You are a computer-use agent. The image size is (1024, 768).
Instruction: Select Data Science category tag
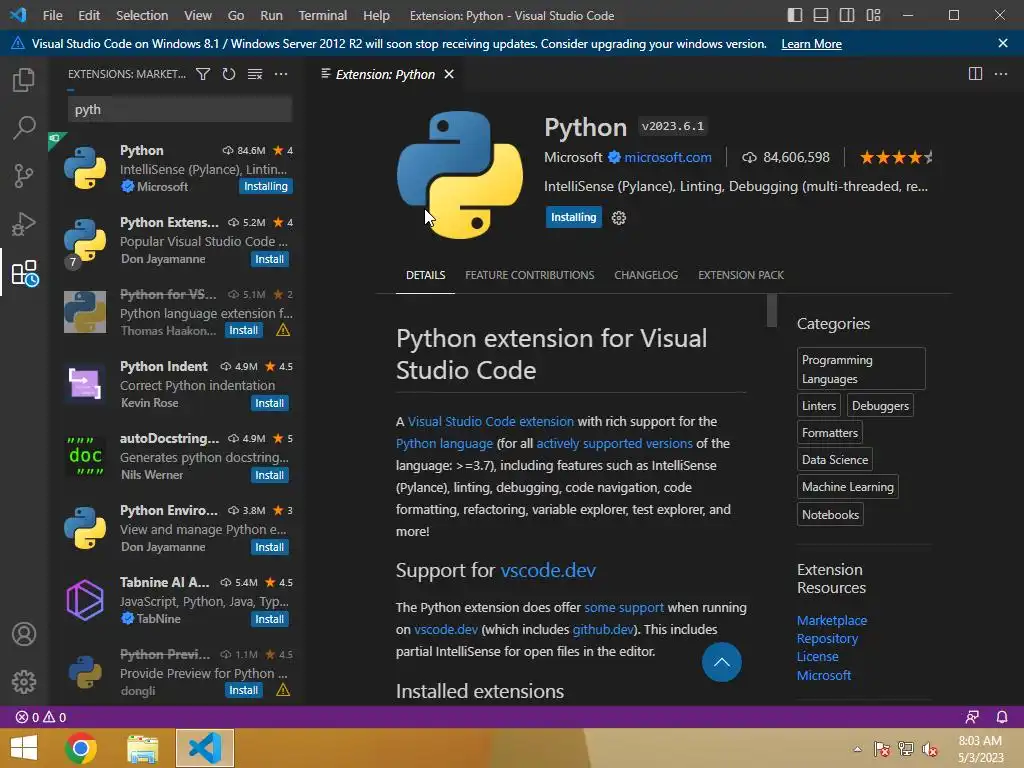(835, 460)
